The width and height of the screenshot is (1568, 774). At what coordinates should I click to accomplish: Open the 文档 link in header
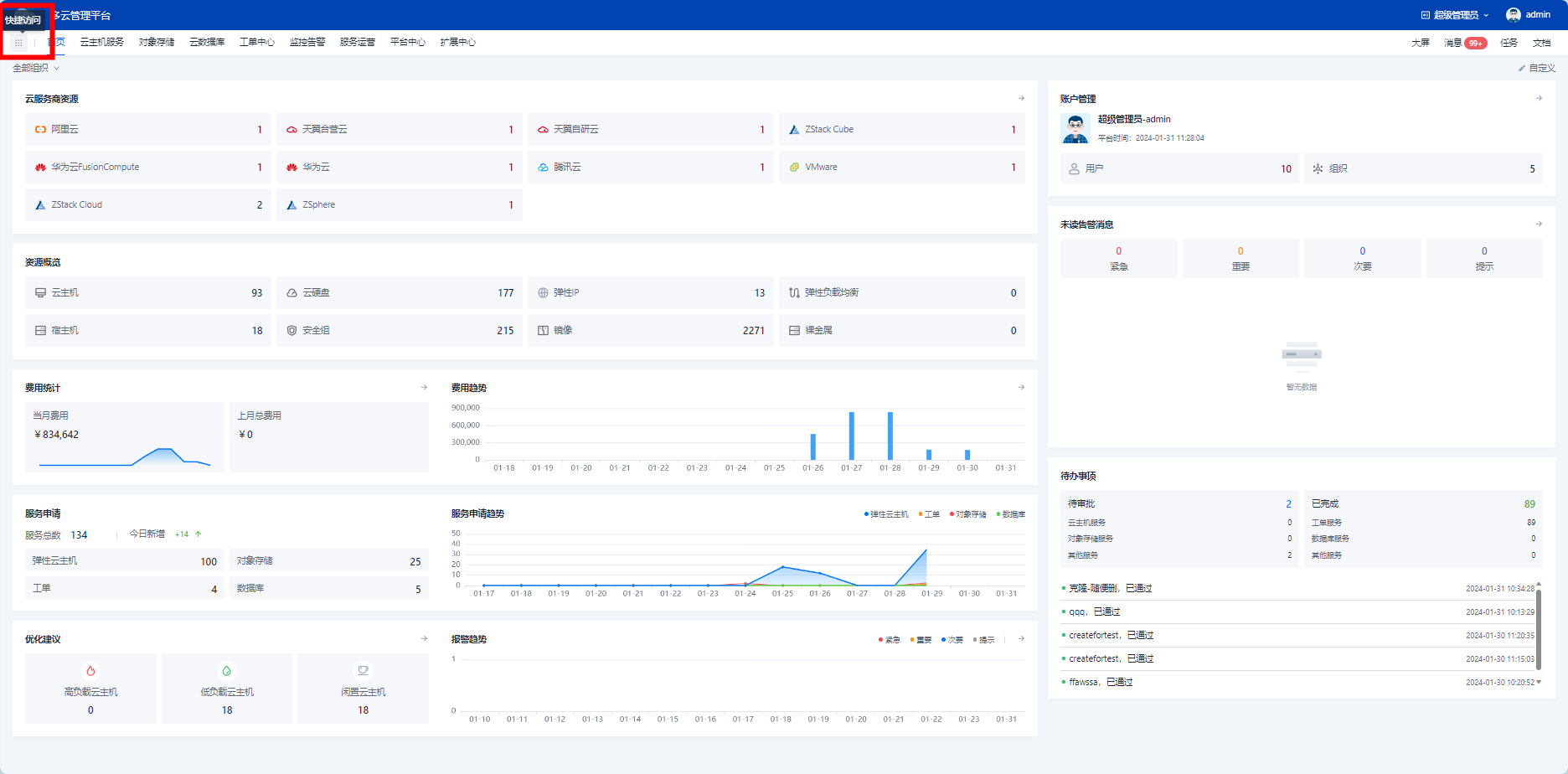(1542, 44)
